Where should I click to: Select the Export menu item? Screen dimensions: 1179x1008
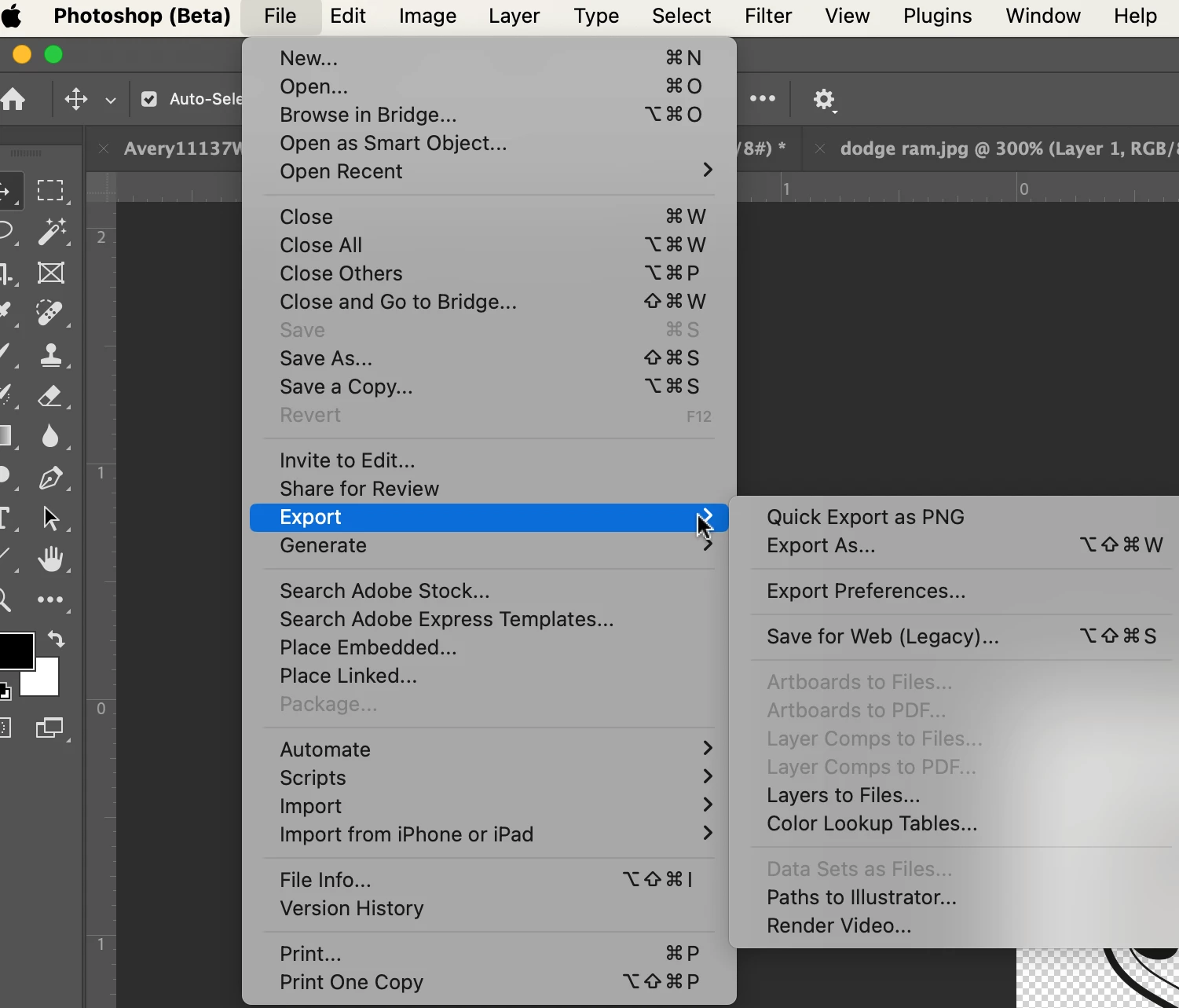click(x=489, y=517)
